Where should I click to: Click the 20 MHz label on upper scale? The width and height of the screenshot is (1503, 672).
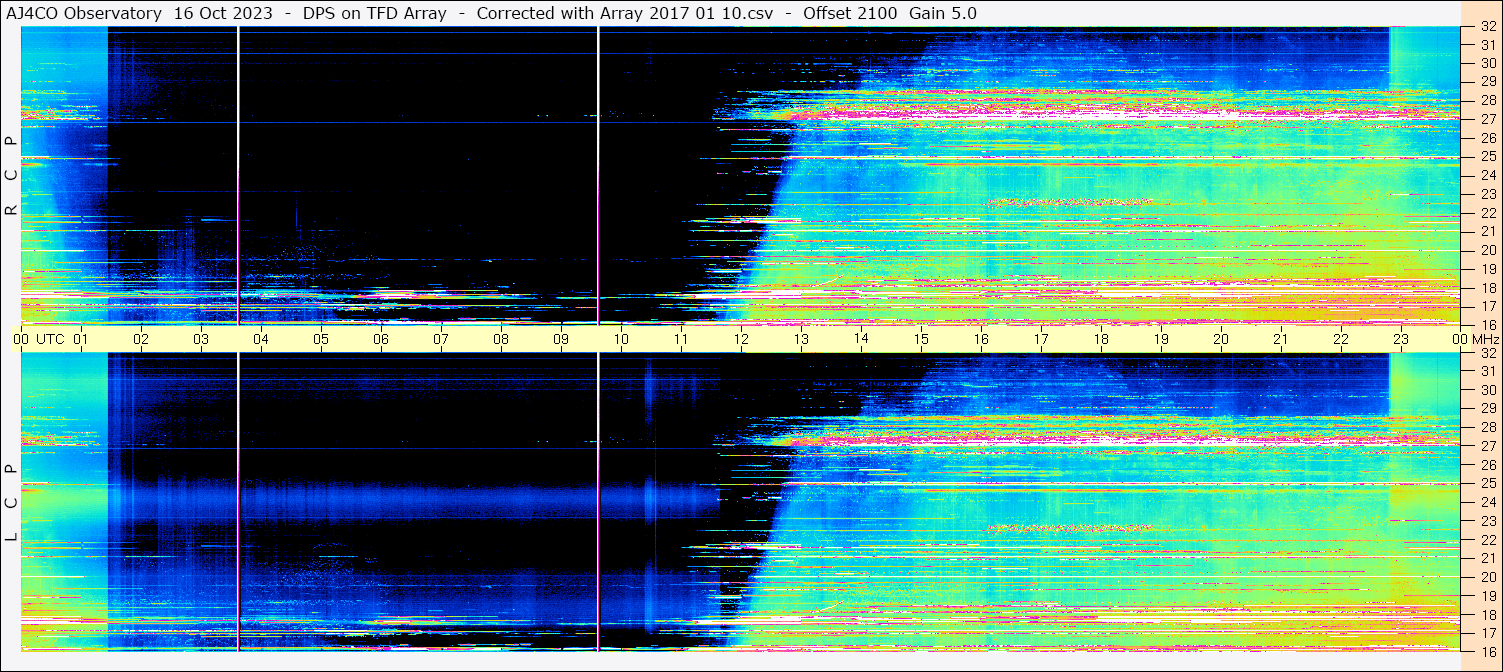point(1487,249)
